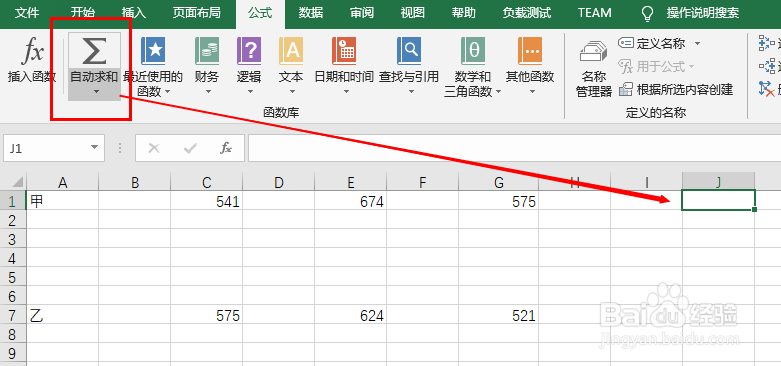This screenshot has width=781, height=366.
Task: Click cell with value 541
Action: tap(207, 200)
